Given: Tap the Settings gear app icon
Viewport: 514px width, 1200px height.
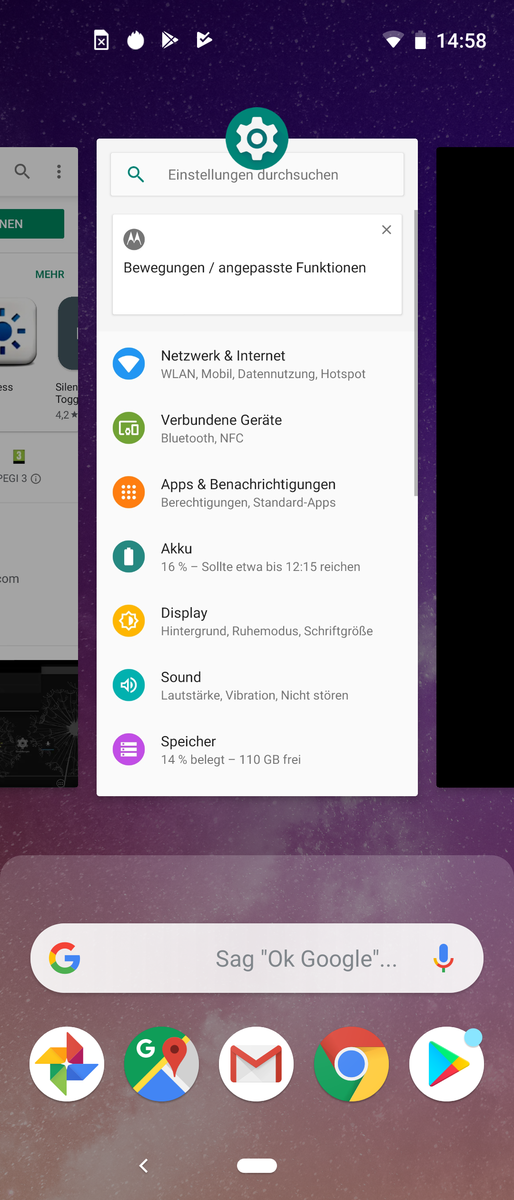Looking at the screenshot, I should pos(257,138).
